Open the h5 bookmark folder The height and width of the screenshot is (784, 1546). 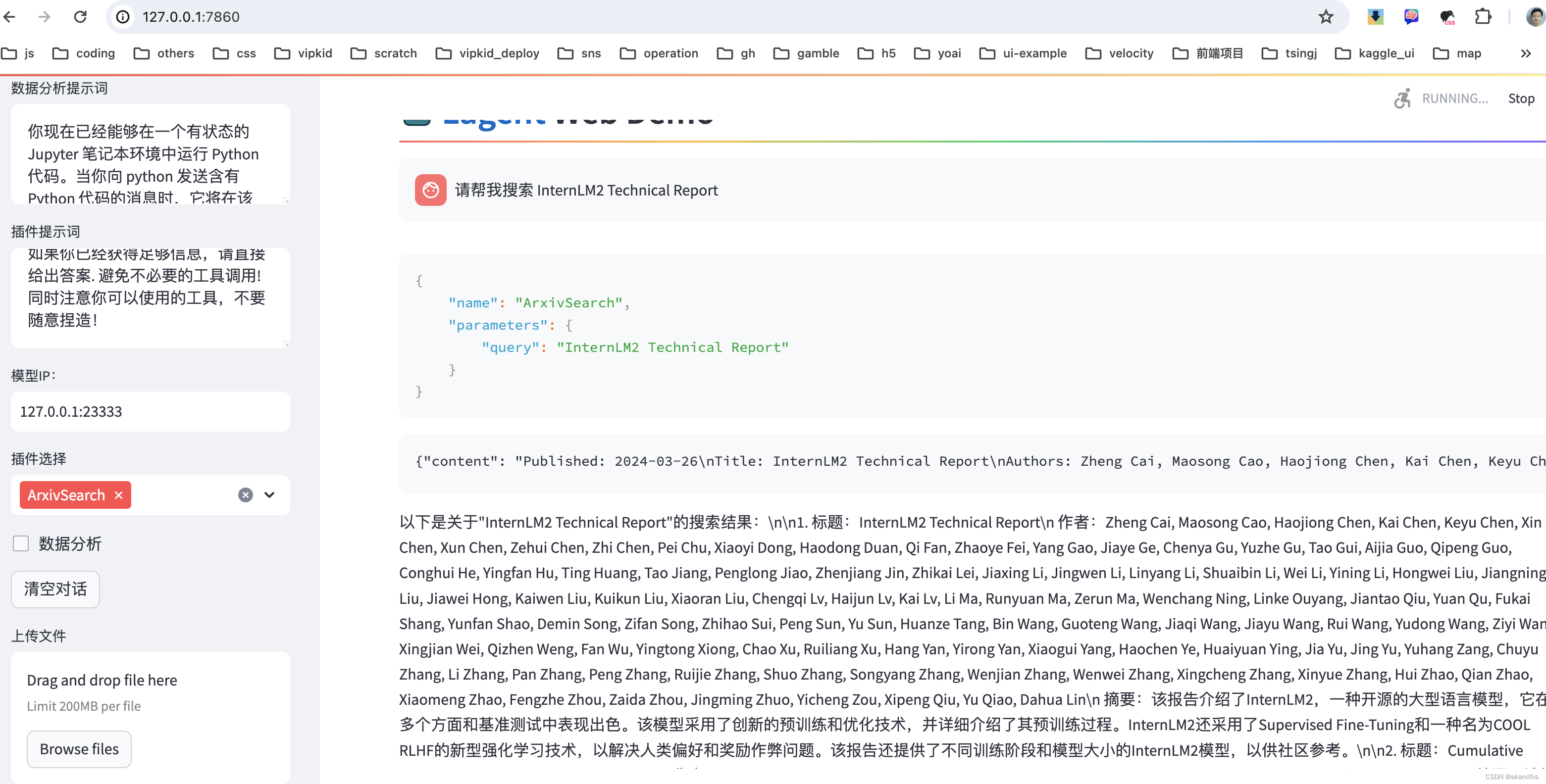tap(877, 53)
